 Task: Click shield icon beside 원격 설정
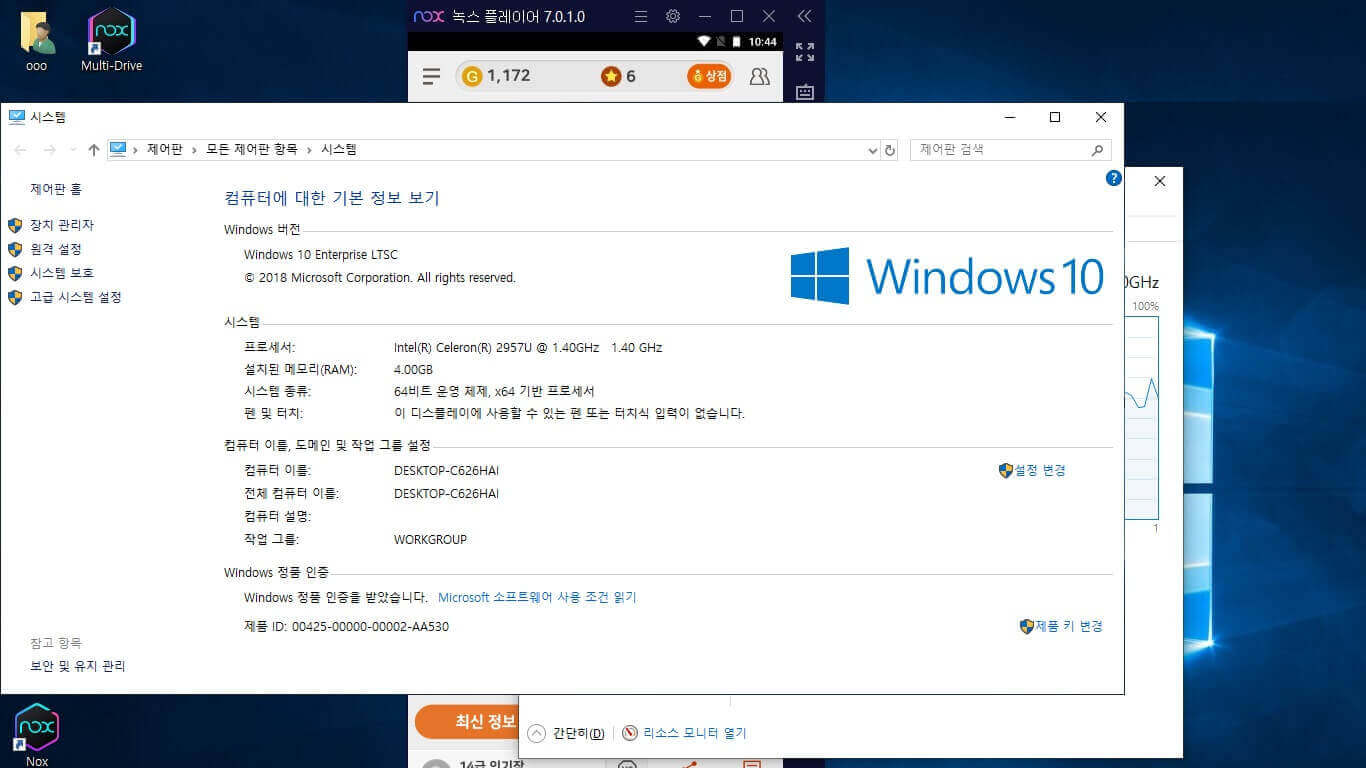tap(15, 249)
